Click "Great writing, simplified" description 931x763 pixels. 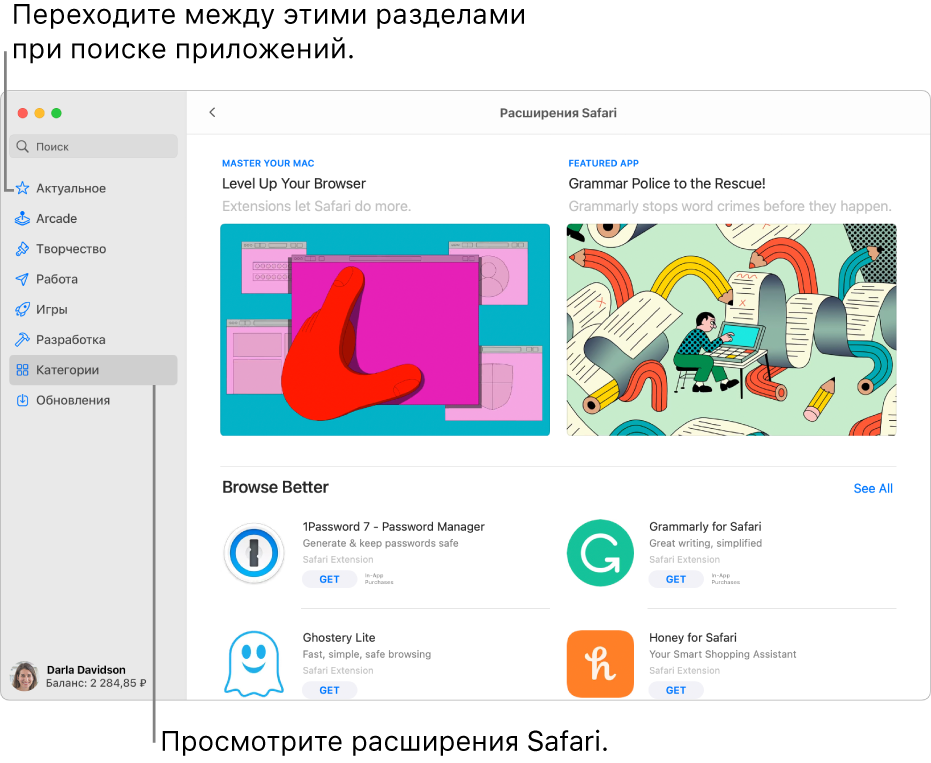[705, 543]
